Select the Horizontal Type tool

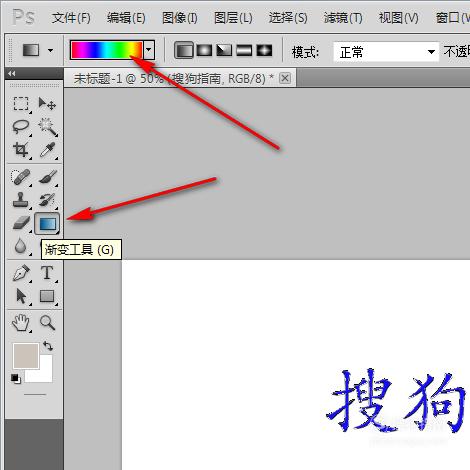pyautogui.click(x=47, y=273)
